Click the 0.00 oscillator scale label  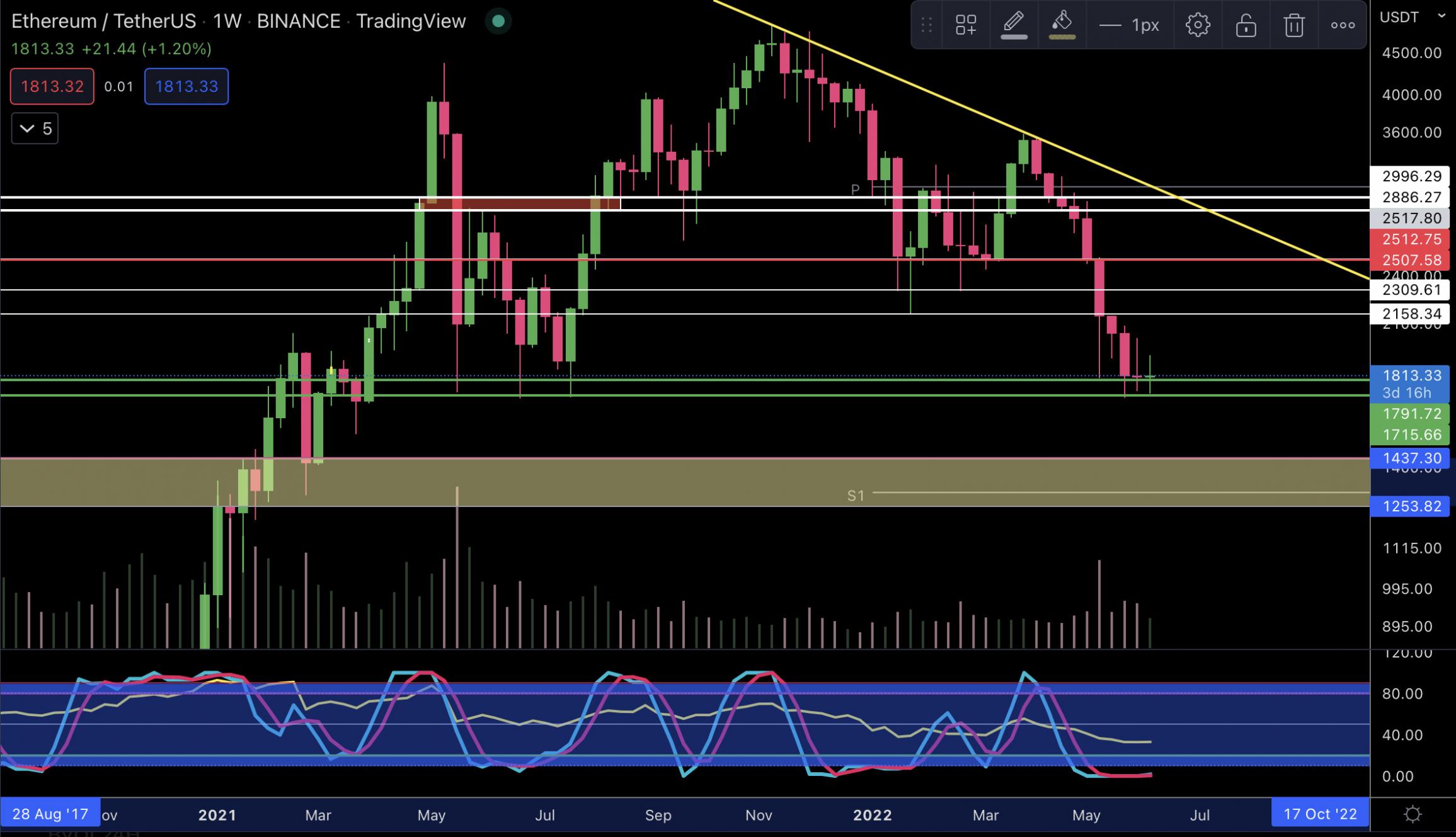(1397, 777)
